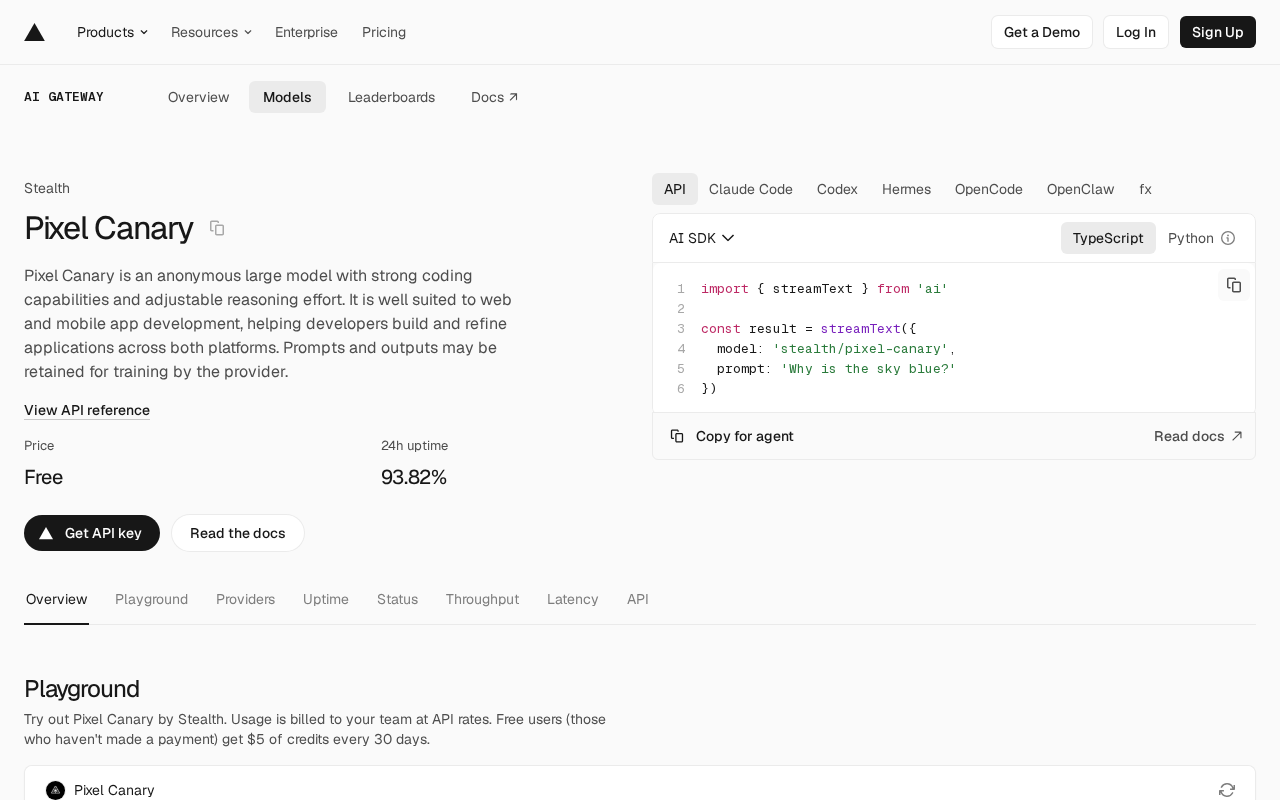Switch to the OpenCode tab
Image resolution: width=1280 pixels, height=800 pixels.
(x=989, y=189)
